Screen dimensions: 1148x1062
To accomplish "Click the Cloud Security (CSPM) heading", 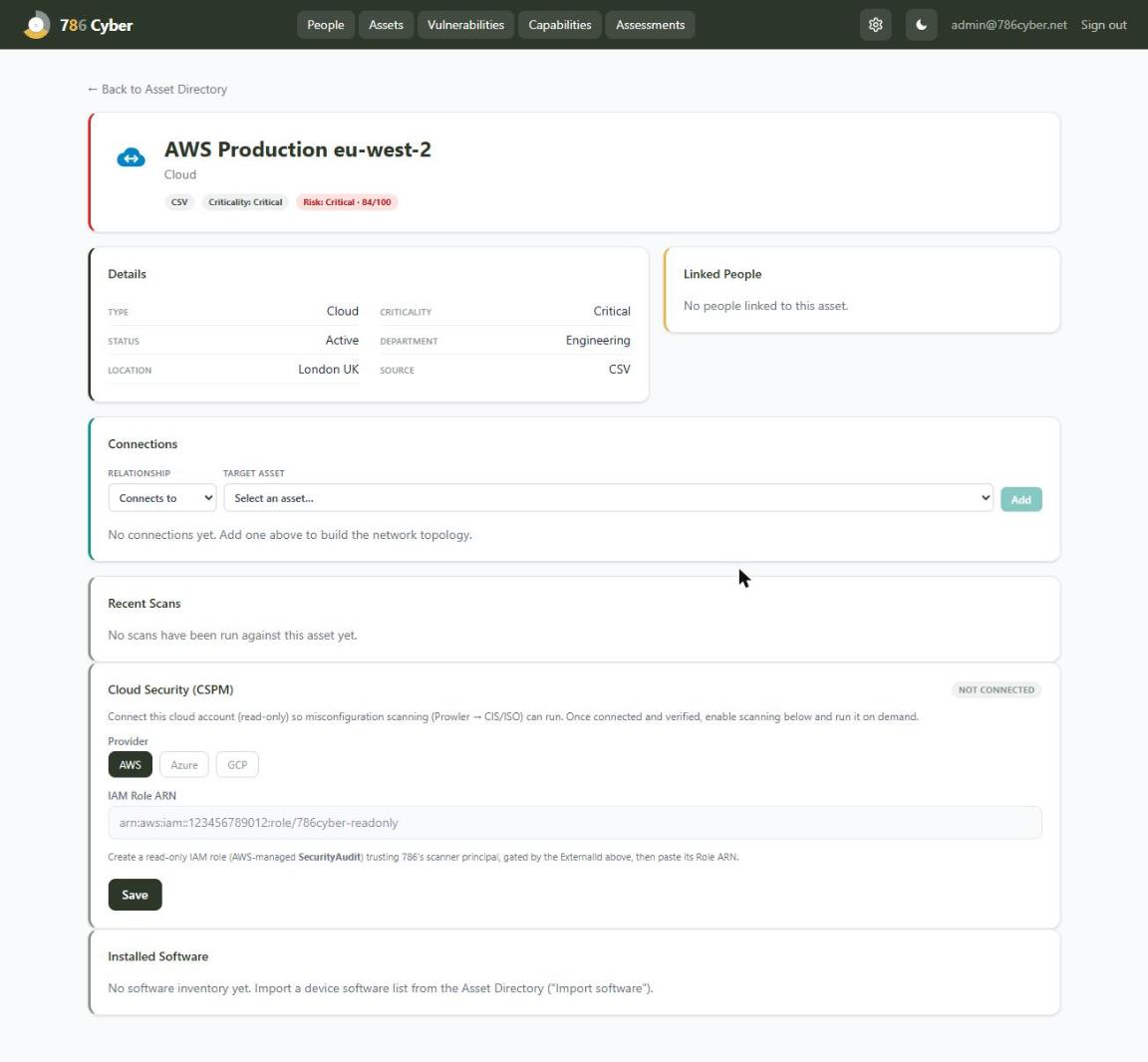I will click(170, 689).
